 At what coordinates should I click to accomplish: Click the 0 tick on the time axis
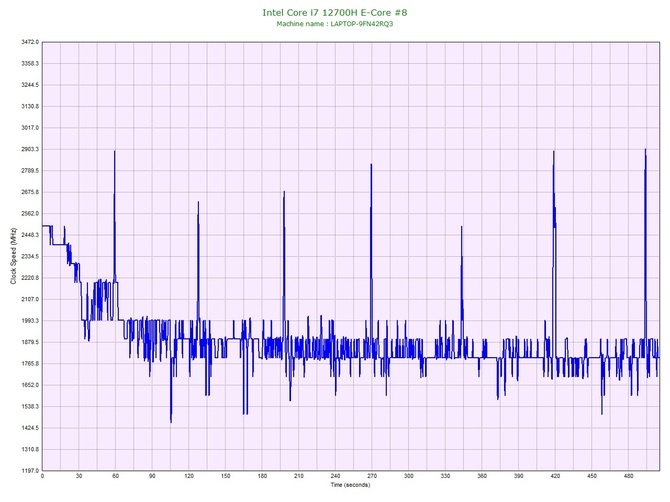[42, 476]
